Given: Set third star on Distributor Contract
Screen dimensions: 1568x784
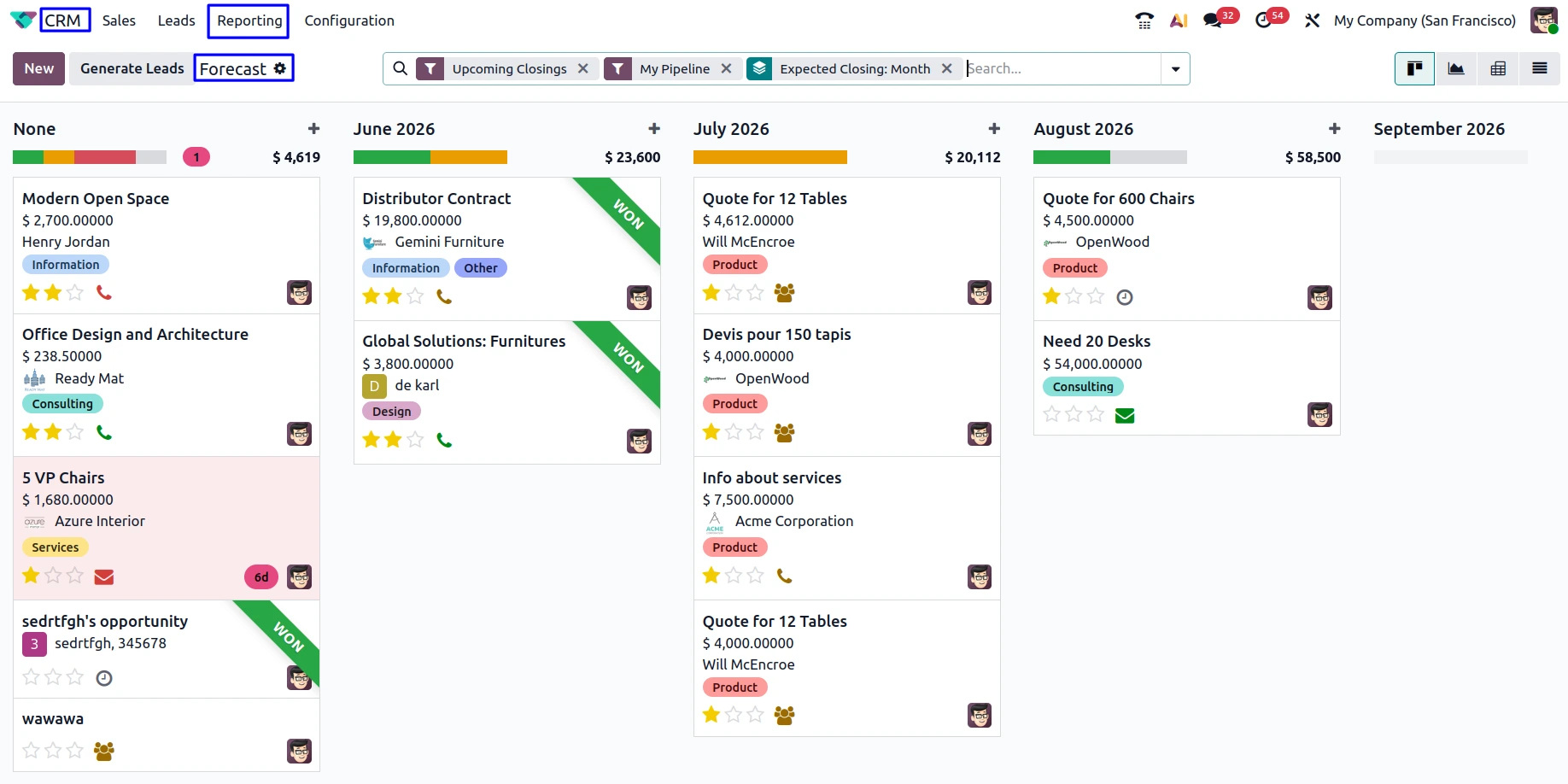Looking at the screenshot, I should (x=415, y=296).
